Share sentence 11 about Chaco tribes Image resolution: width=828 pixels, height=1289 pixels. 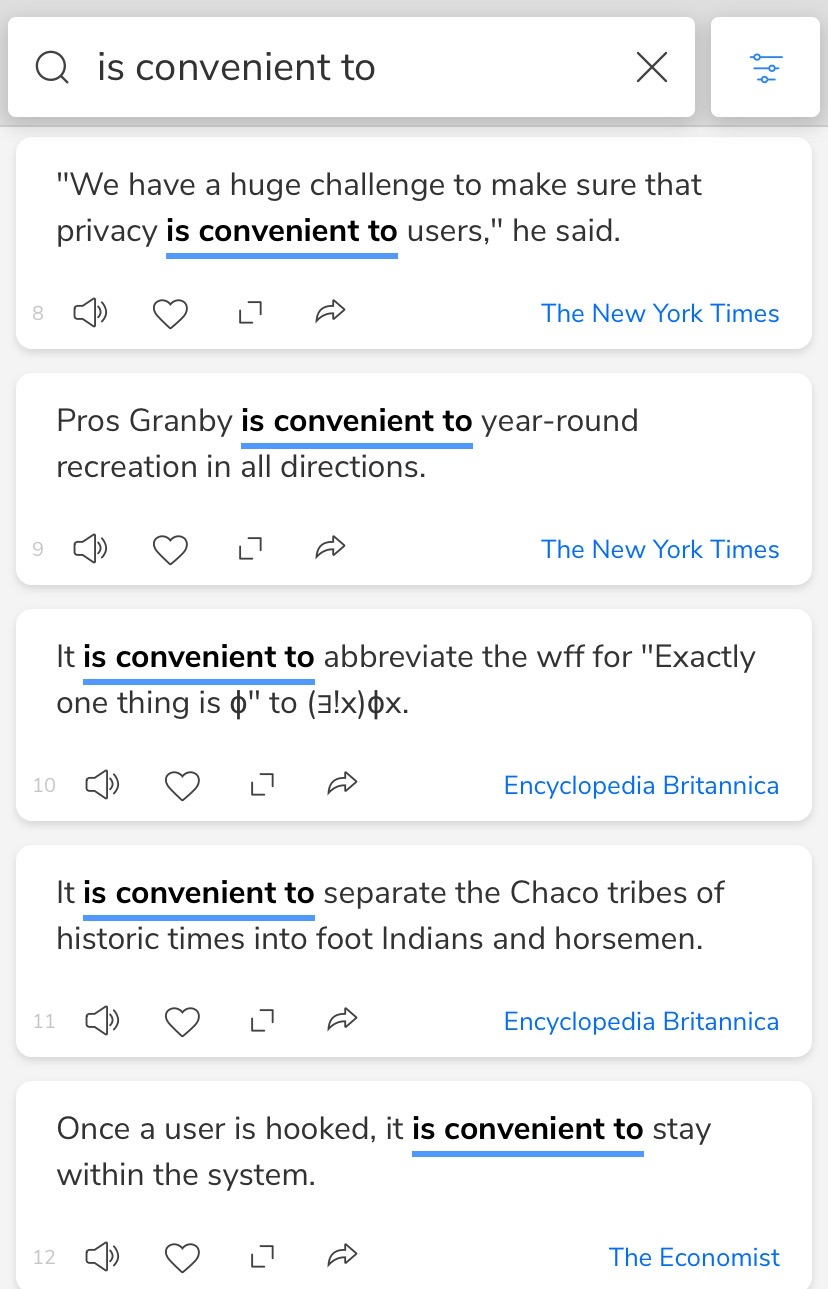tap(342, 1021)
